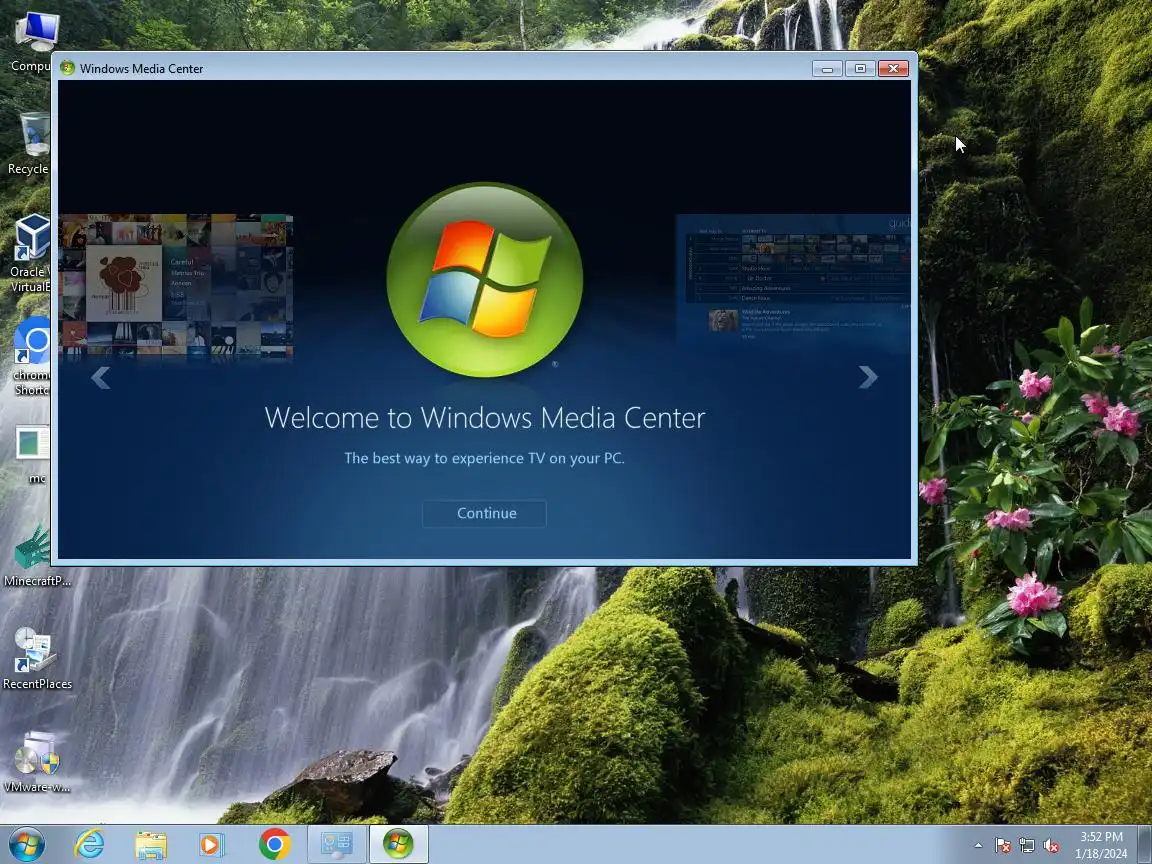Open Windows Media Player from taskbar

click(x=212, y=844)
